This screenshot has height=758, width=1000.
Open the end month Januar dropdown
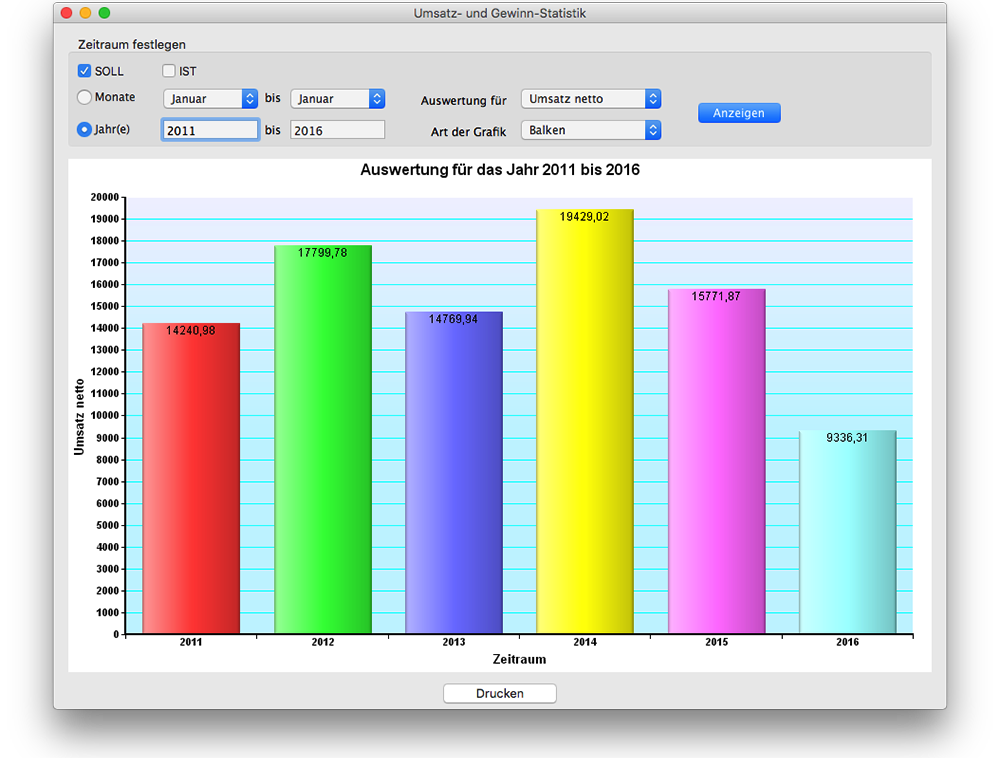click(x=338, y=99)
